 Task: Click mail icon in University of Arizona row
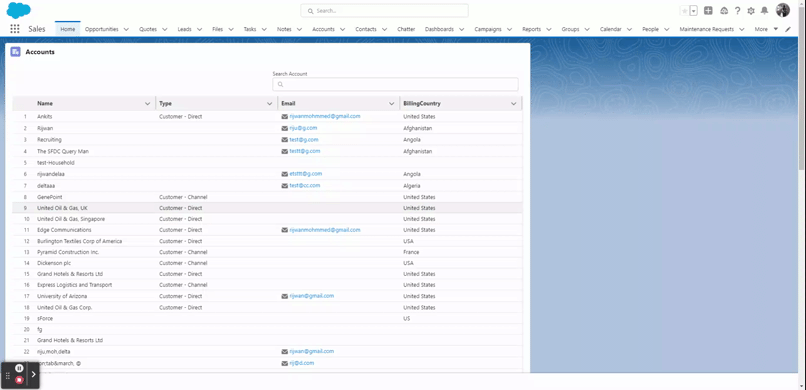tap(284, 296)
